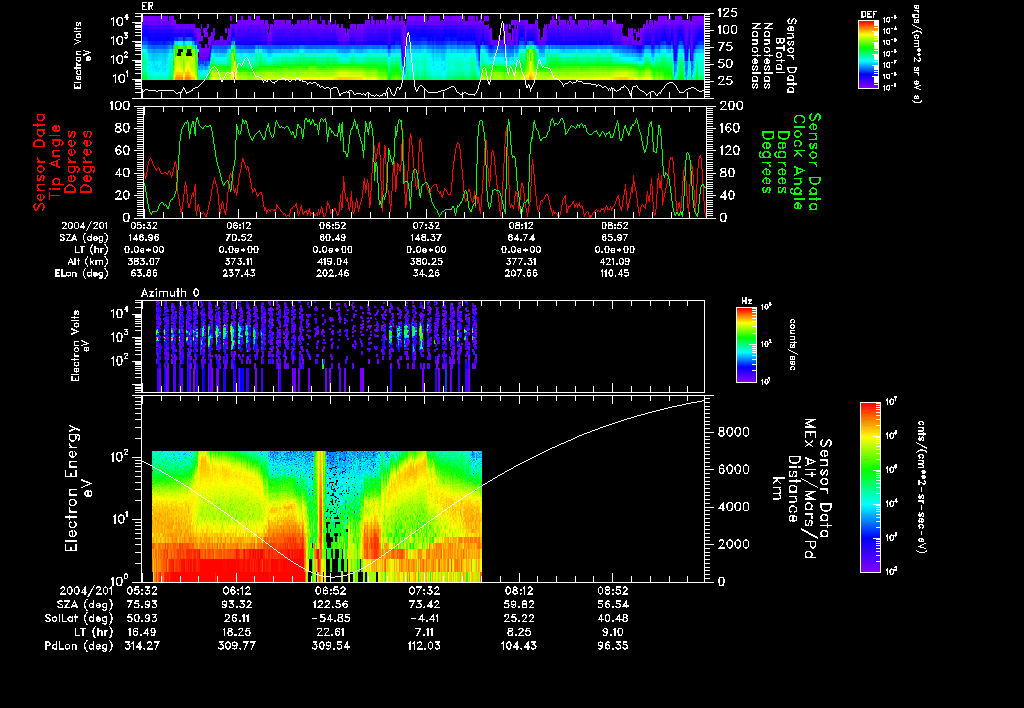Select local time value 9.10

613,632
